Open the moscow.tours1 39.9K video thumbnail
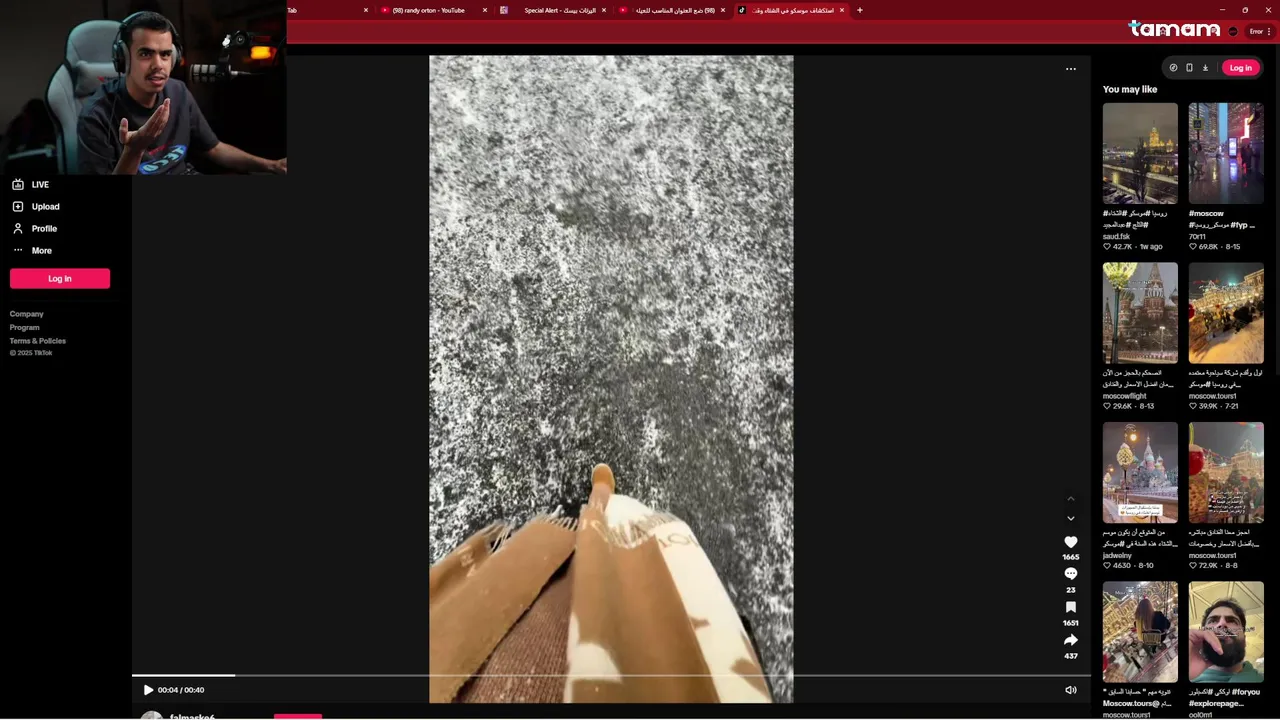The image size is (1280, 720). click(x=1226, y=313)
